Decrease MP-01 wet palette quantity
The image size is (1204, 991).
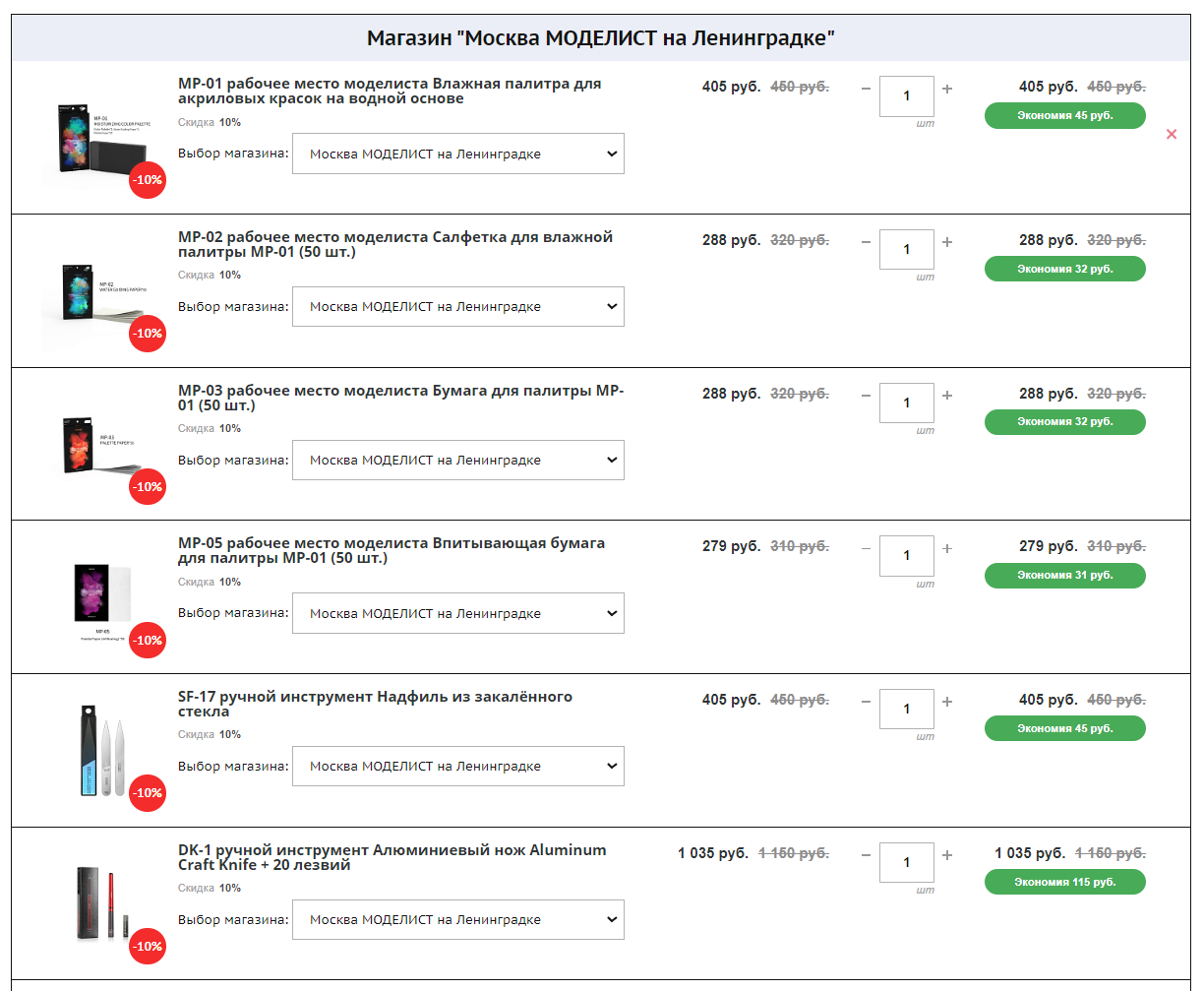866,89
